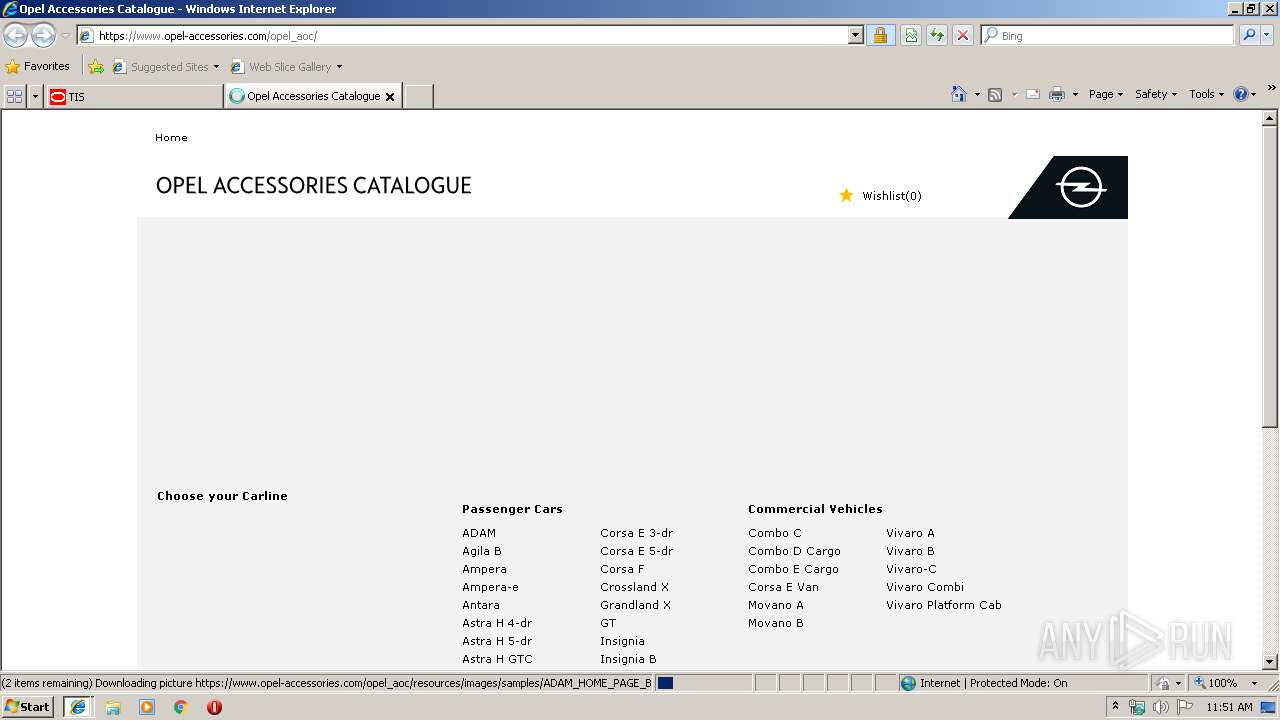The image size is (1280, 720).
Task: Open the Tools menu
Action: (x=1207, y=94)
